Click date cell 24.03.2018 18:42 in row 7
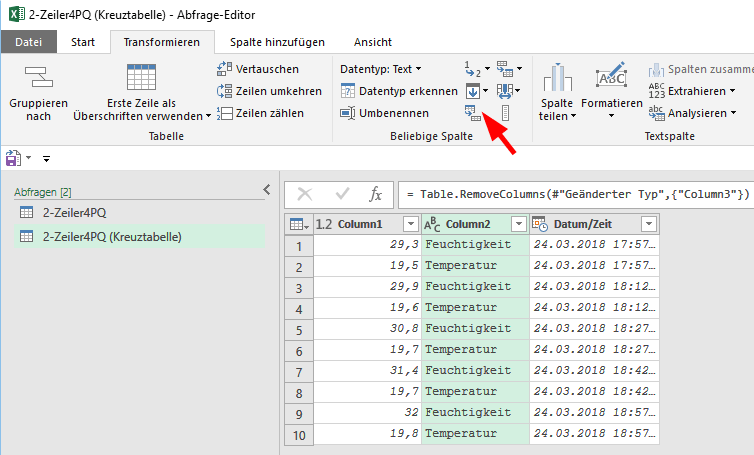The height and width of the screenshot is (455, 754). pyautogui.click(x=594, y=370)
